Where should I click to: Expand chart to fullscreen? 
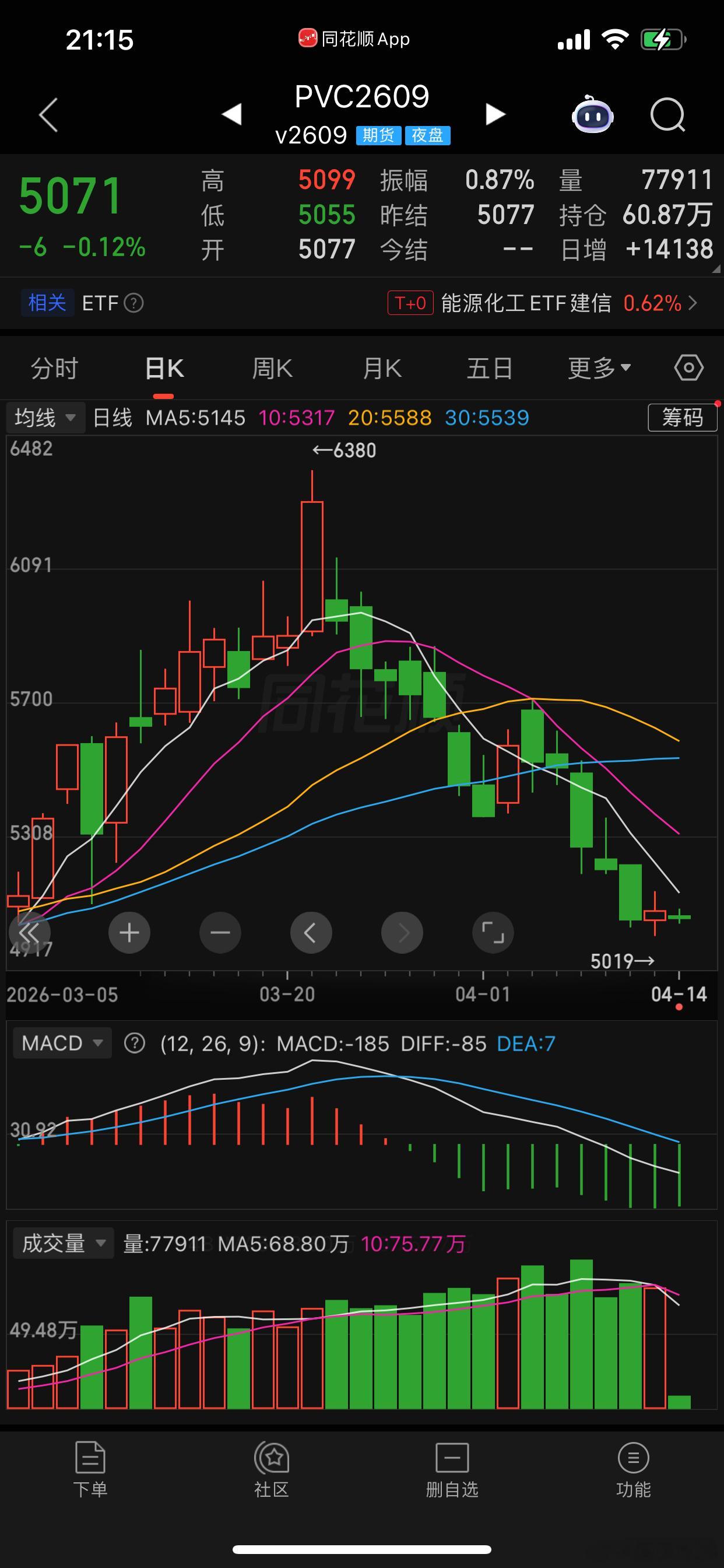493,933
